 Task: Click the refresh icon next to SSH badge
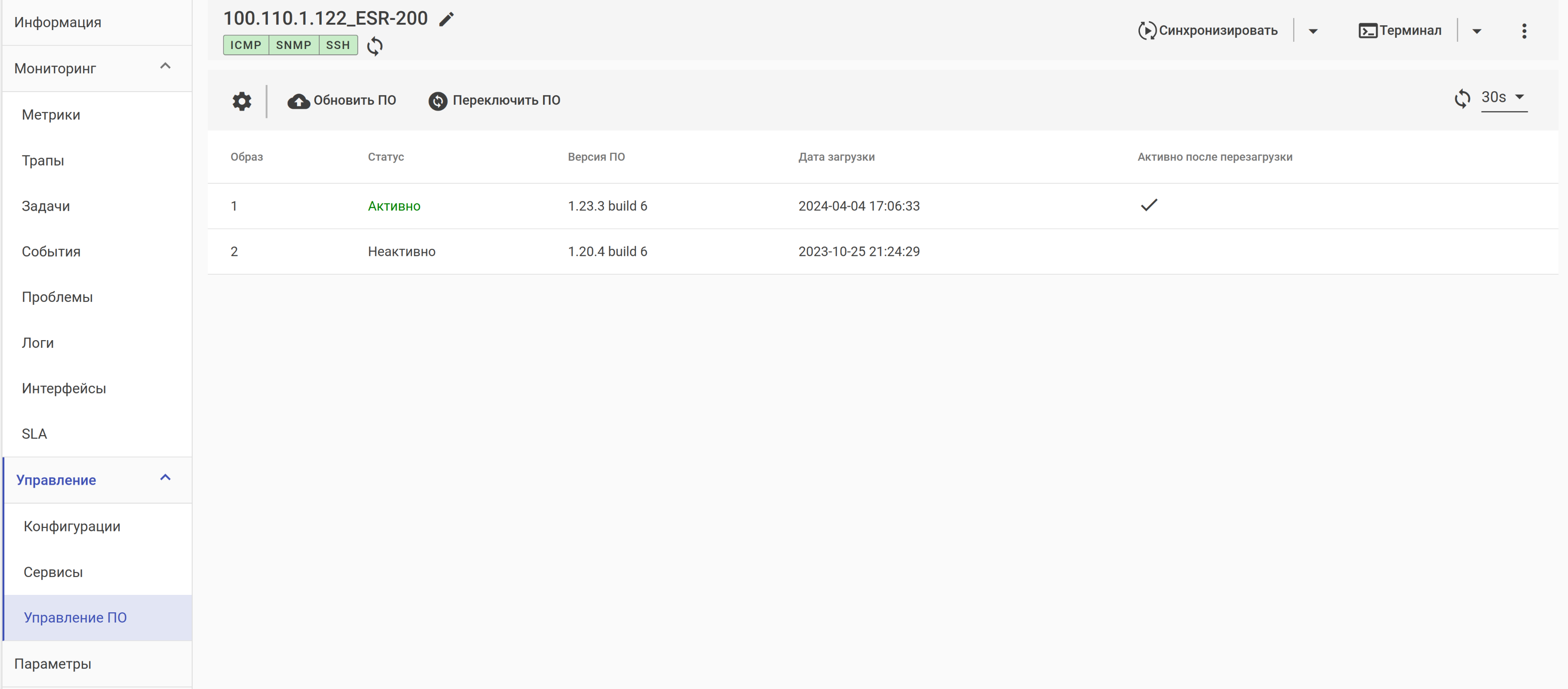click(x=375, y=46)
